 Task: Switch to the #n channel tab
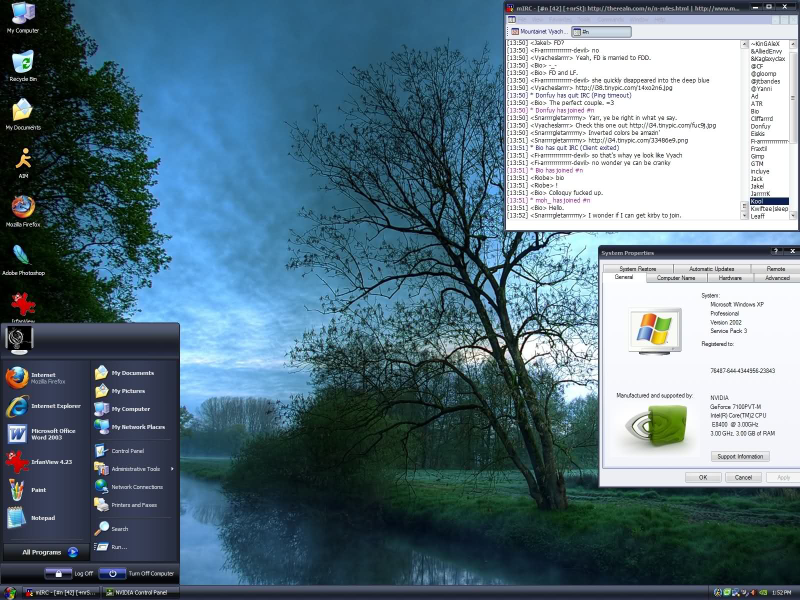pyautogui.click(x=601, y=32)
